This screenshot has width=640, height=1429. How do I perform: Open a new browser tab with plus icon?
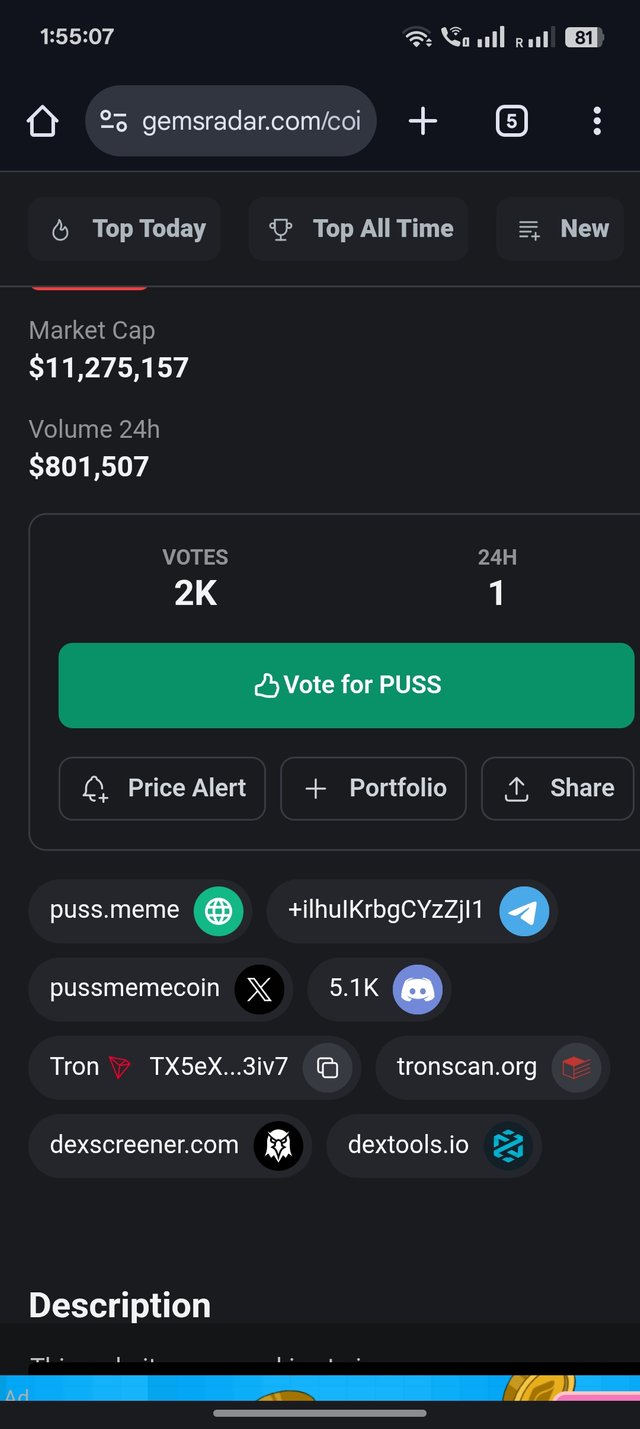pos(423,122)
